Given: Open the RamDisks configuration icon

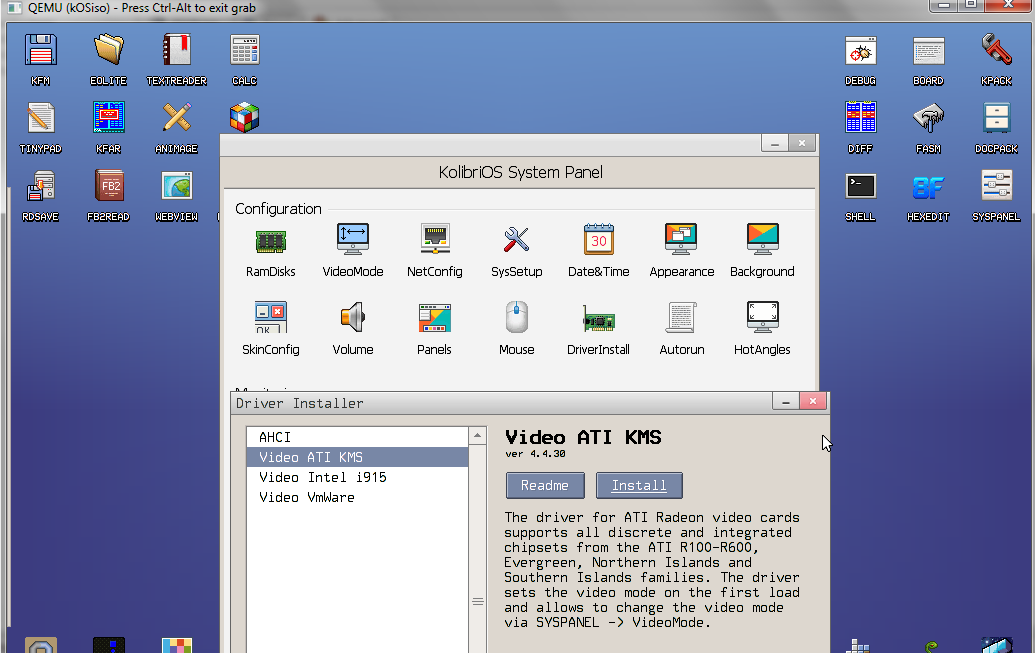Looking at the screenshot, I should (270, 241).
